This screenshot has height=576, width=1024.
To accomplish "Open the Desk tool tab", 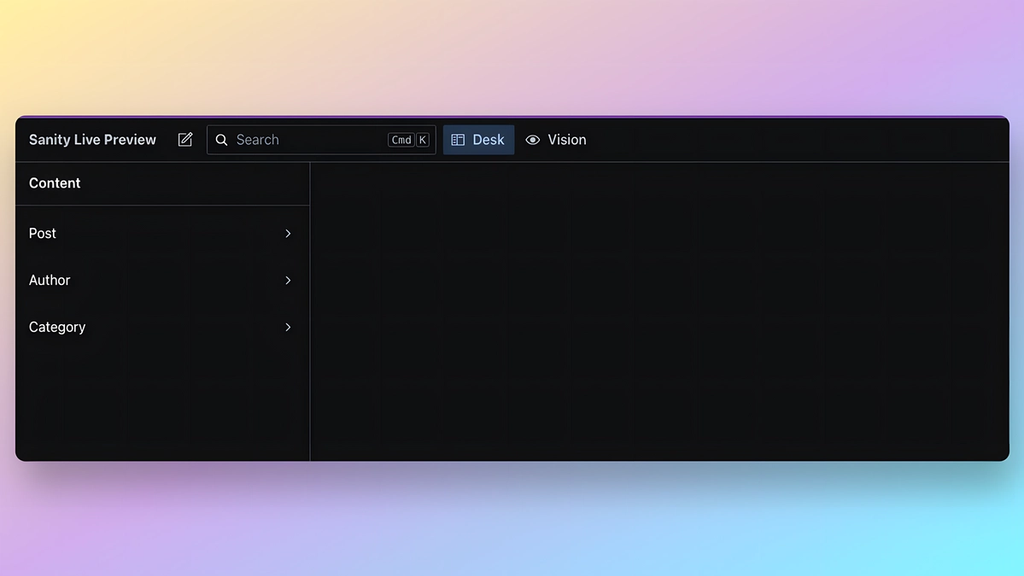I will tap(478, 140).
